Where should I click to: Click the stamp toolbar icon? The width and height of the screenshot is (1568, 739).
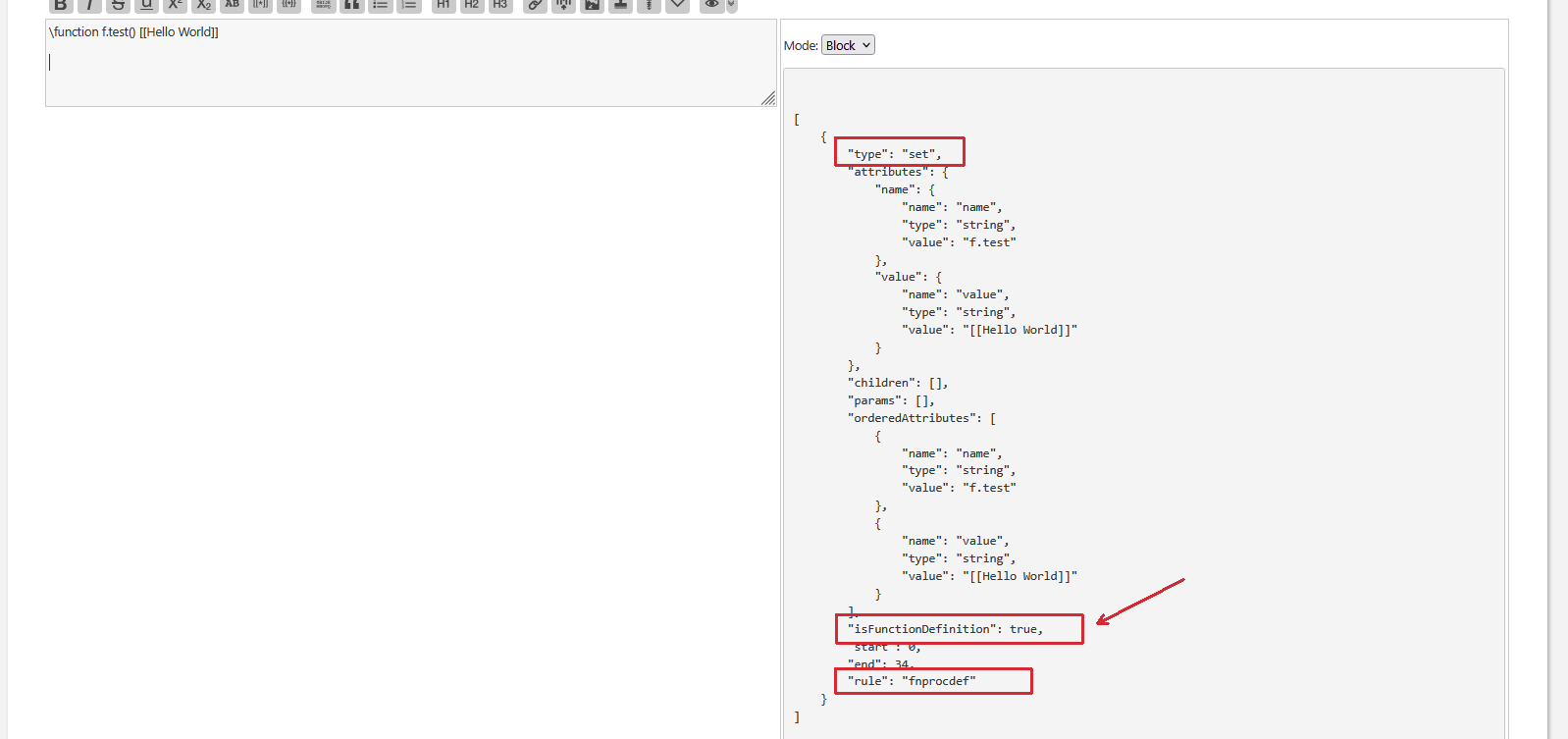click(620, 5)
